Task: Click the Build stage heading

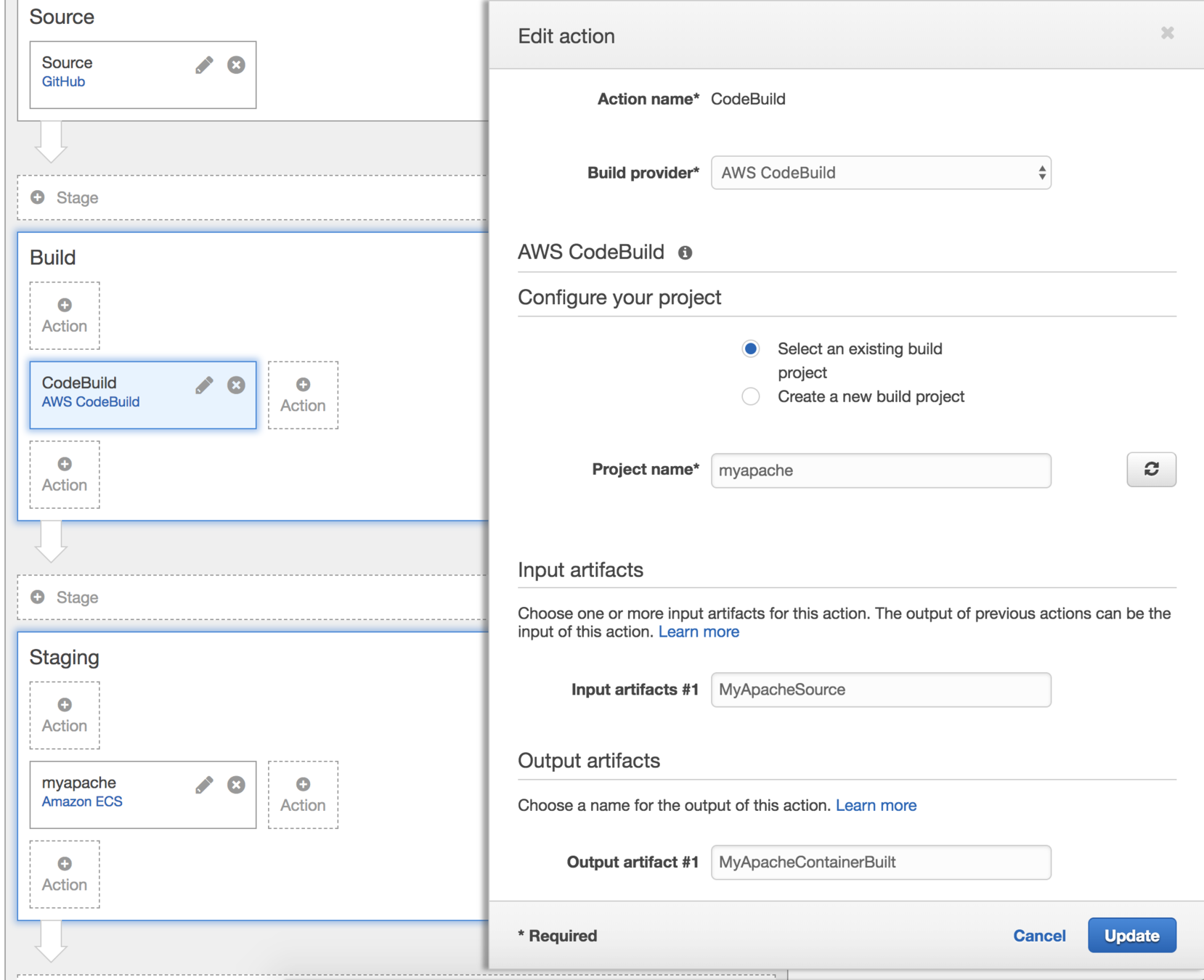Action: [x=52, y=258]
